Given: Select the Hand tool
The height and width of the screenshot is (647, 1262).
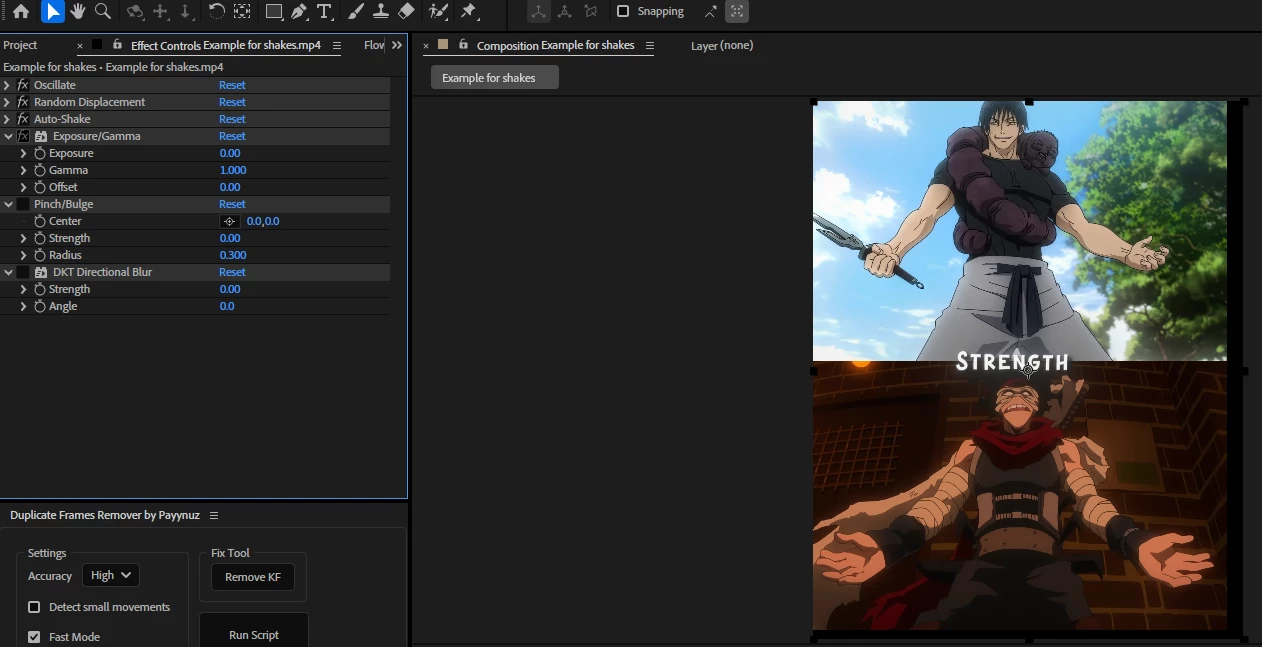Looking at the screenshot, I should coord(78,12).
